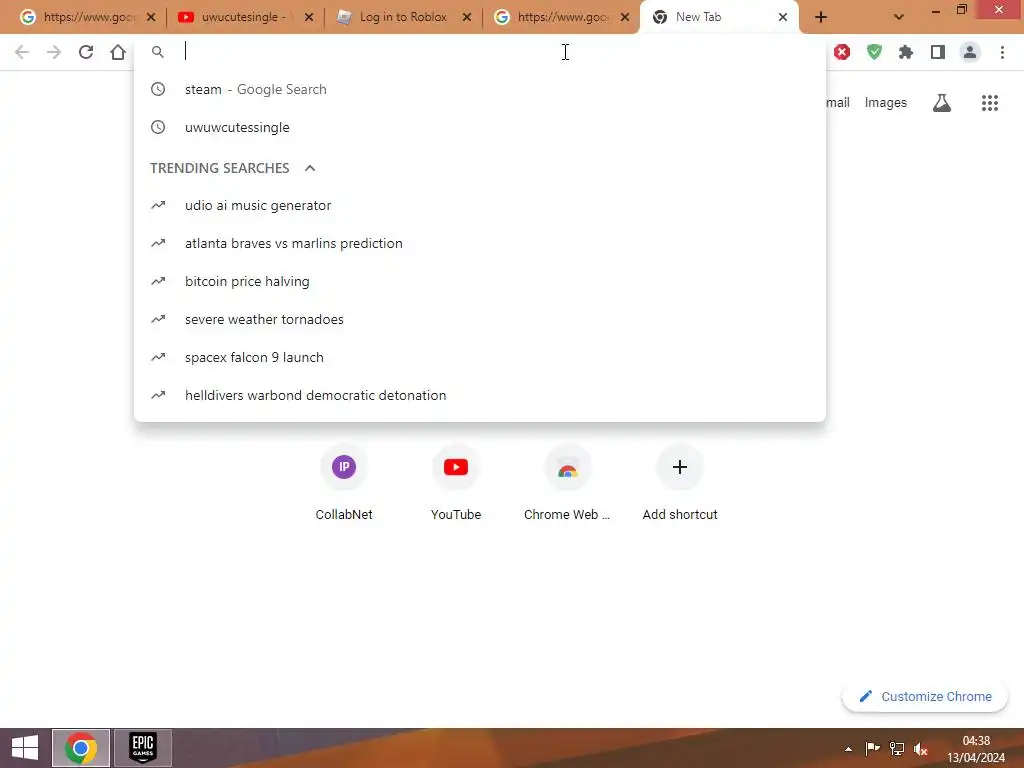
Task: Open the taskbar clock and date
Action: (x=976, y=749)
